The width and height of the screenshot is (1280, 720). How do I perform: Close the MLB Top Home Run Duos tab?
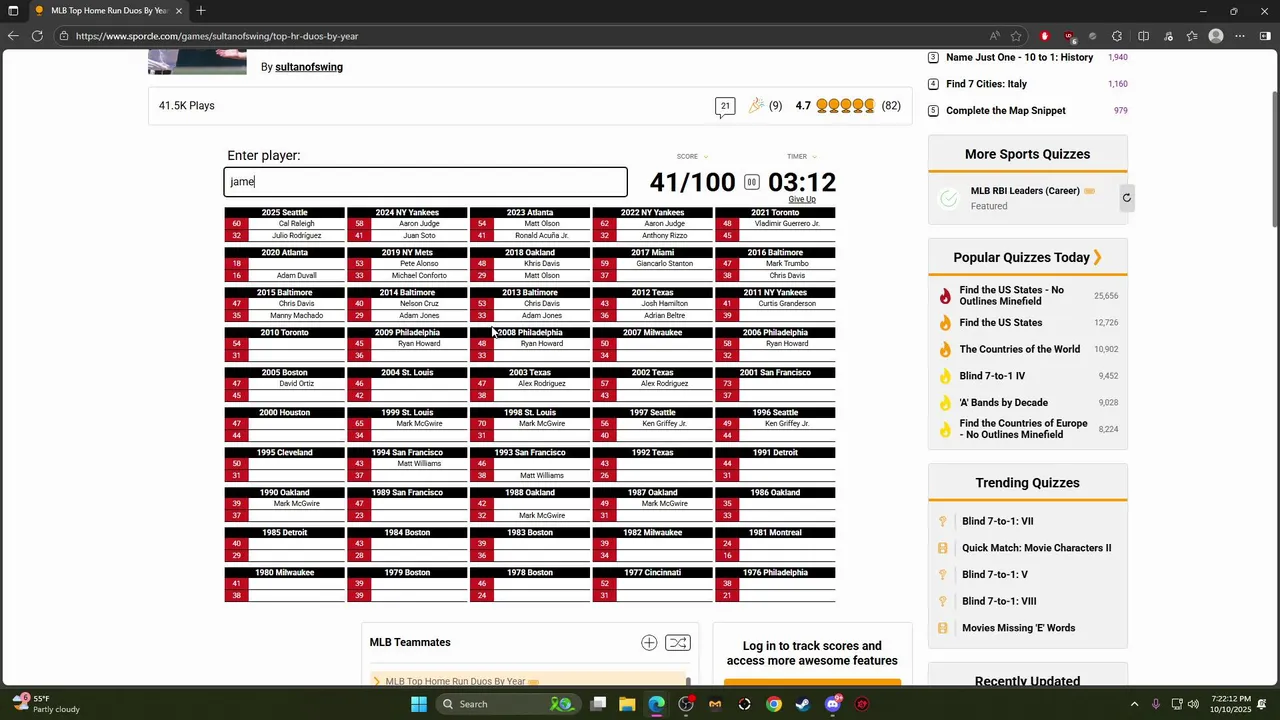(x=179, y=11)
